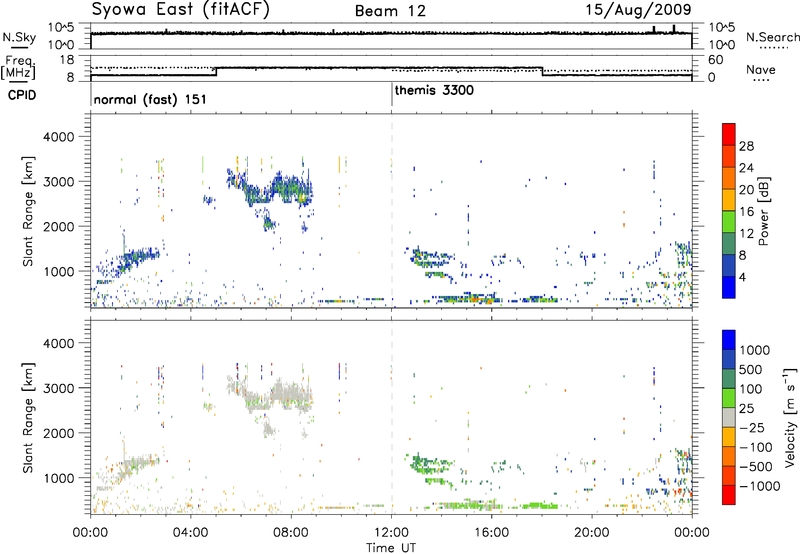Select the 'themis 3300' CPID text
Screen dimensions: 800x554
434,90
